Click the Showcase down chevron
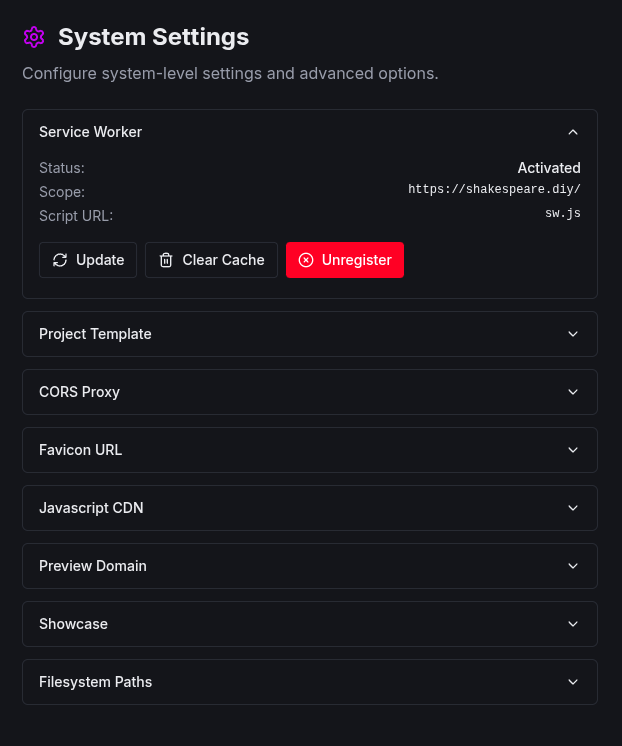This screenshot has width=622, height=746. click(x=573, y=624)
